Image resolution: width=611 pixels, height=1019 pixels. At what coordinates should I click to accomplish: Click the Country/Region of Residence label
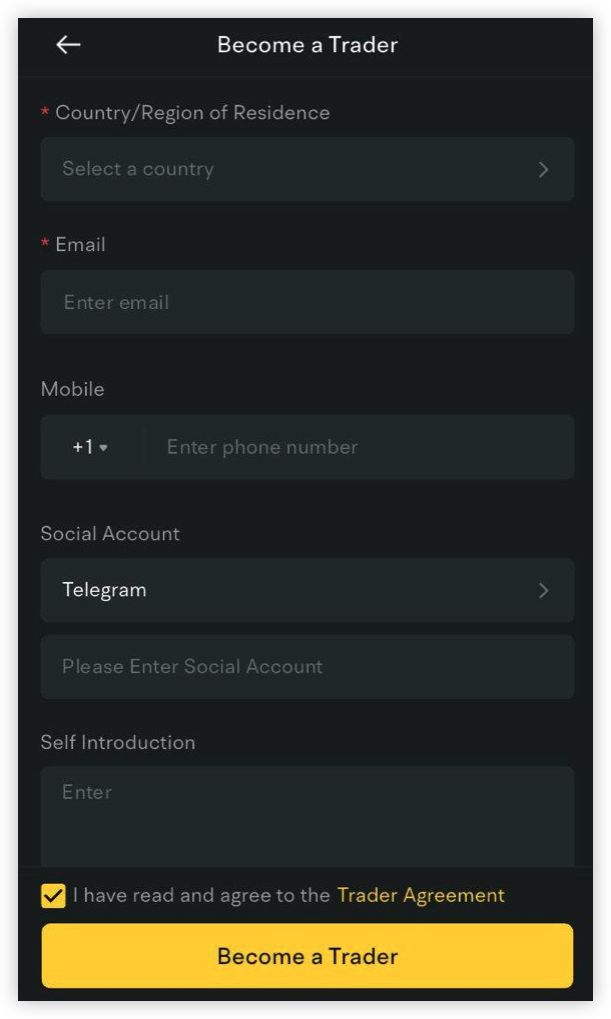(x=192, y=112)
